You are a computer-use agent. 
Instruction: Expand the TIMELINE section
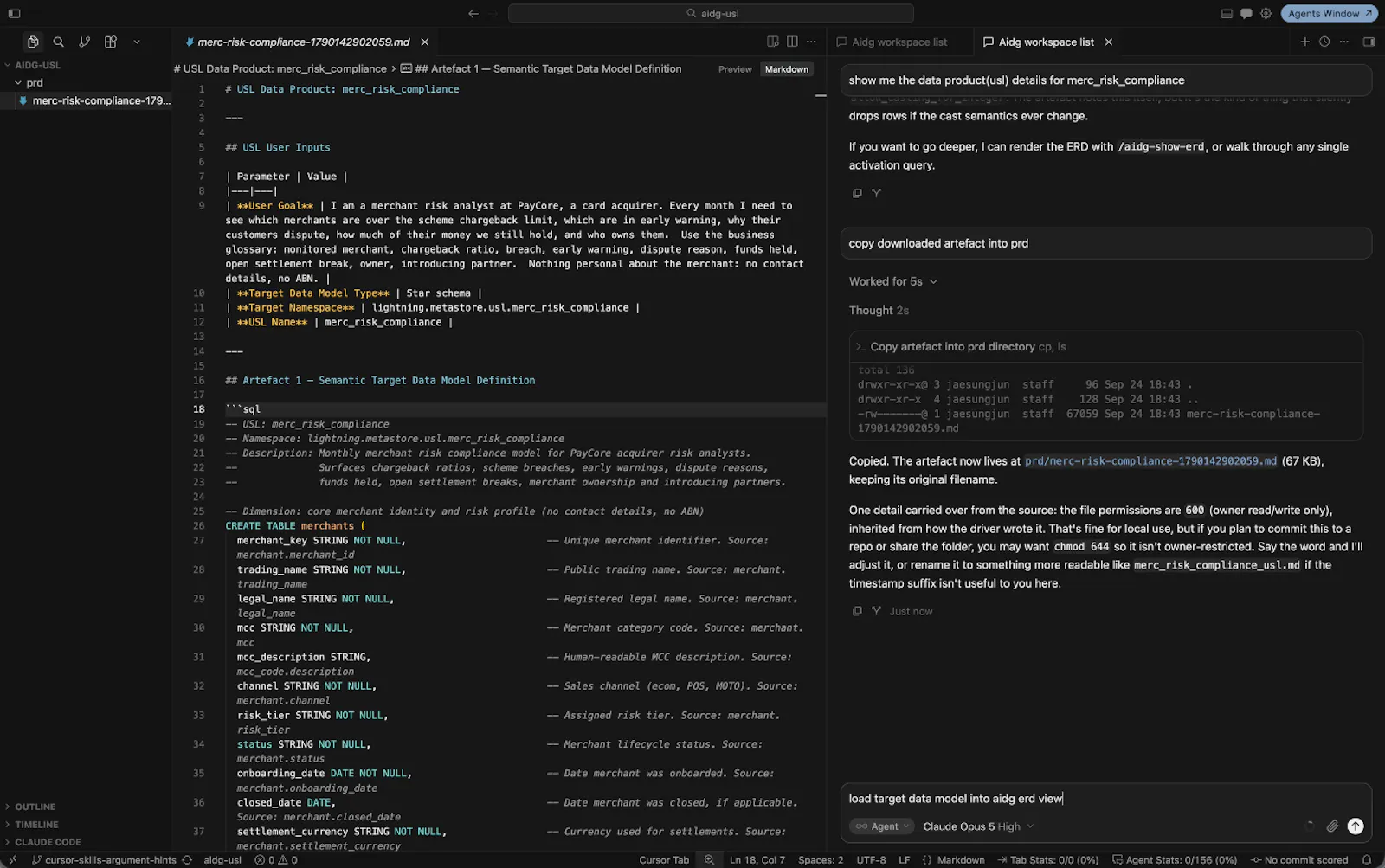(36, 825)
